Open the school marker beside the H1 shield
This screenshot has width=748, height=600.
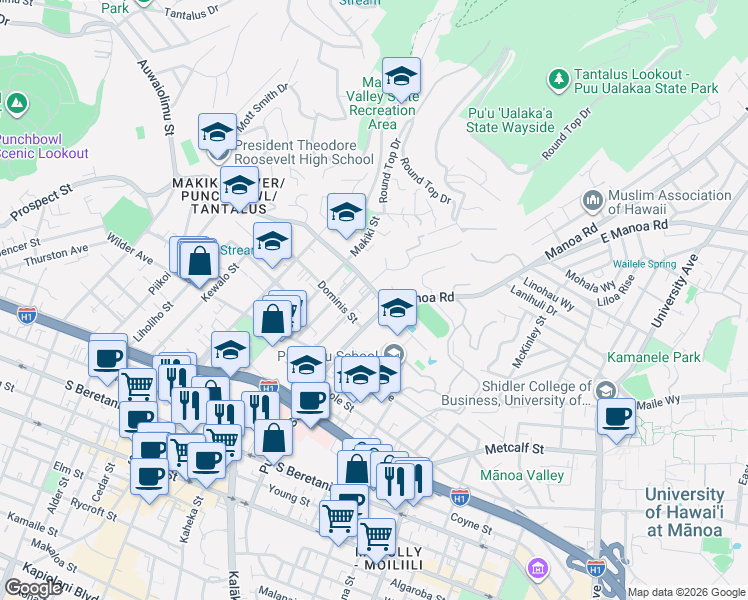point(230,351)
